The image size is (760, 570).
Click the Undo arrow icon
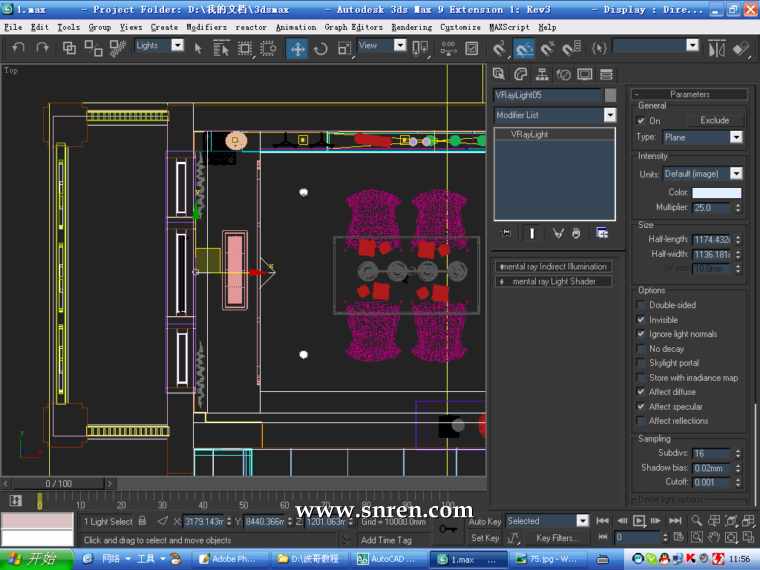coord(18,47)
